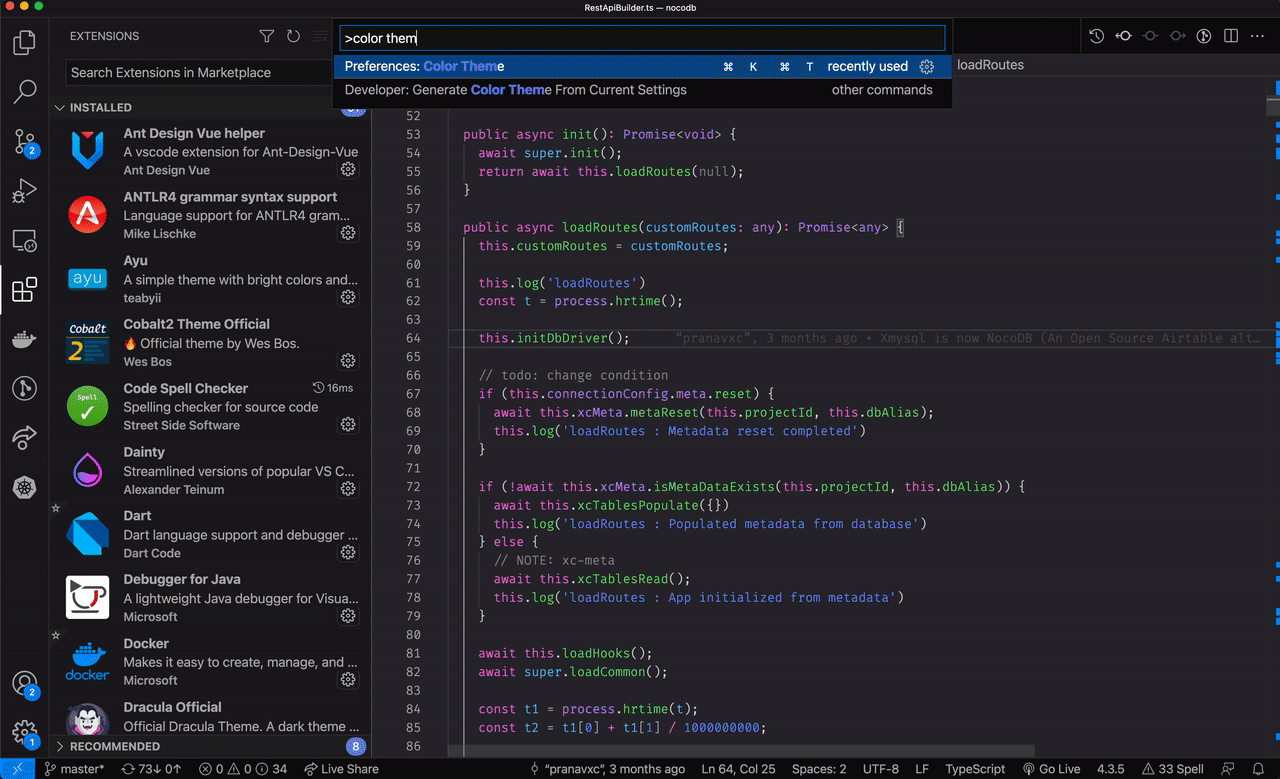Image resolution: width=1280 pixels, height=779 pixels.
Task: Open the Live Share view in activity bar
Action: pos(25,437)
